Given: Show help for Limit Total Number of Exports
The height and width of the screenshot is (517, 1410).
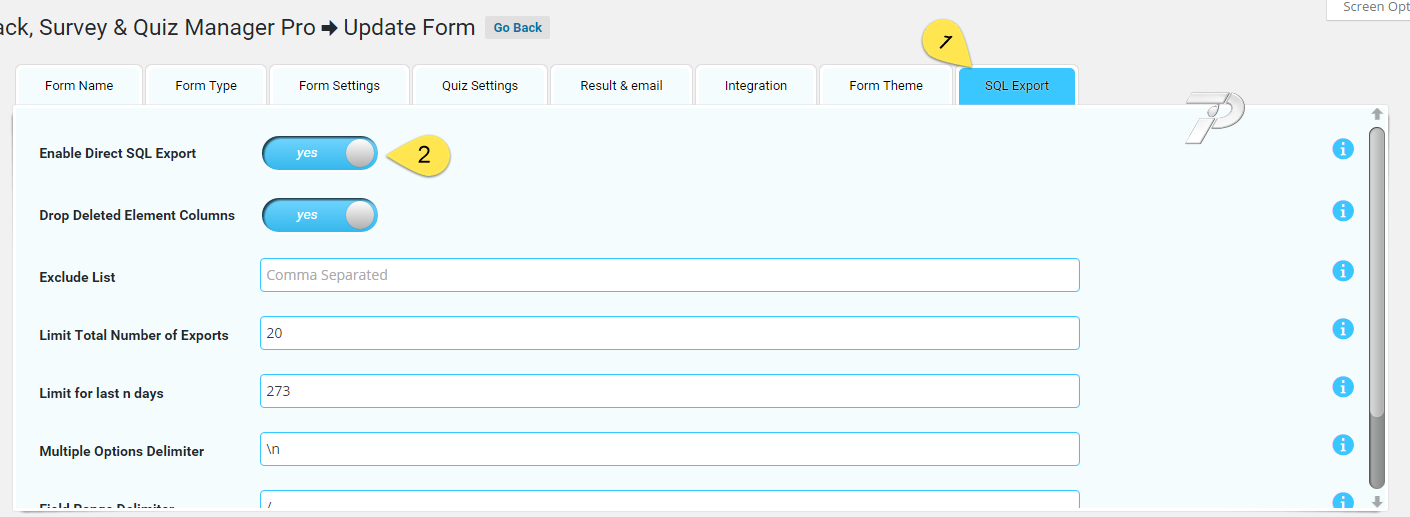Looking at the screenshot, I should coord(1342,329).
